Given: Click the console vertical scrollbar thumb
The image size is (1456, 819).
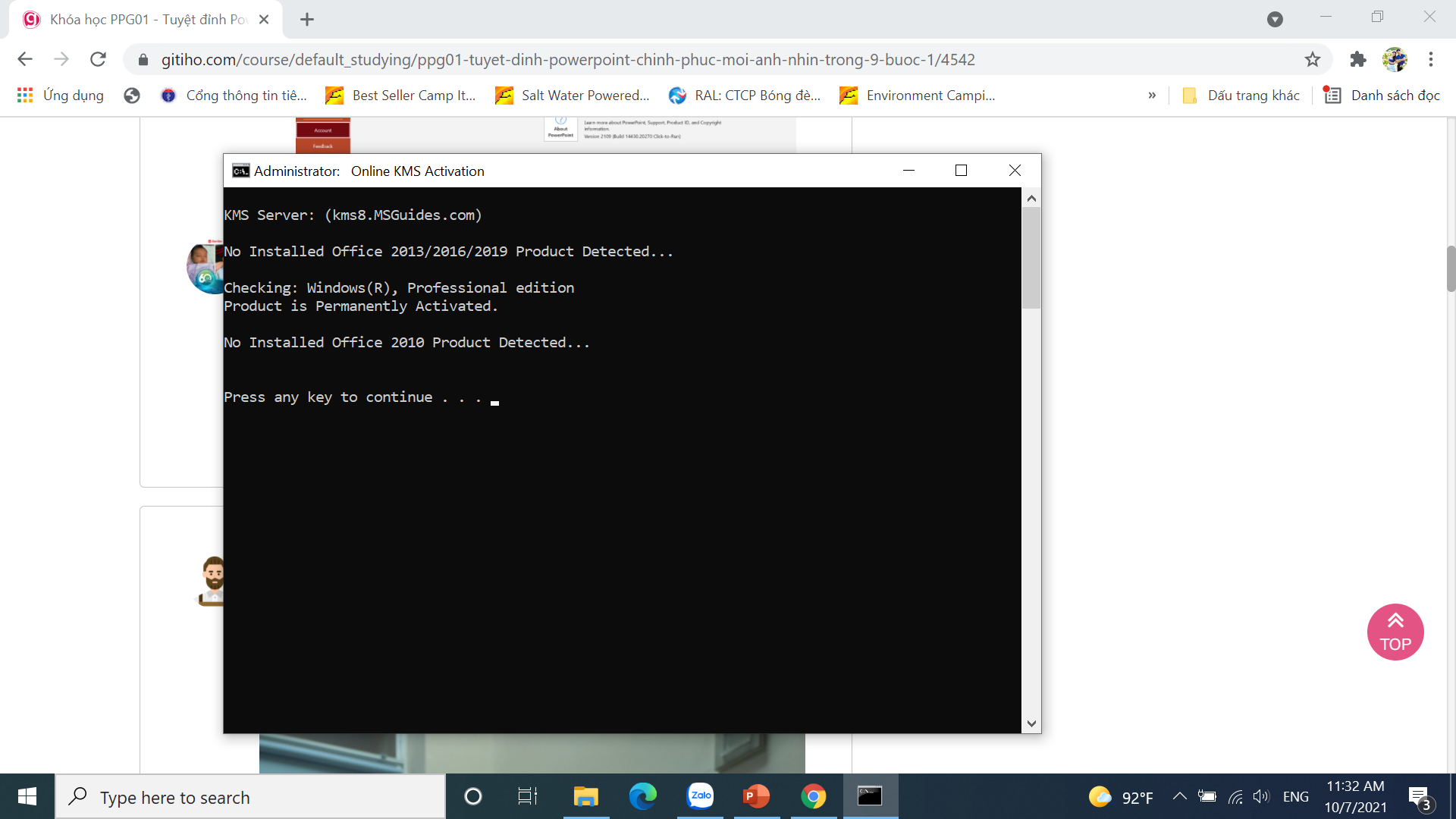Looking at the screenshot, I should point(1031,258).
